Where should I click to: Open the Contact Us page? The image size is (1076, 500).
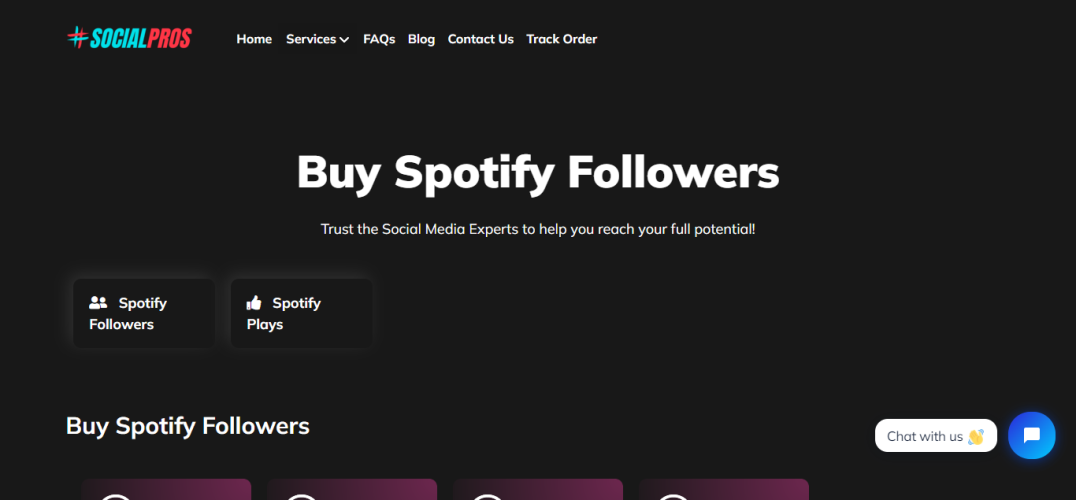coord(480,39)
